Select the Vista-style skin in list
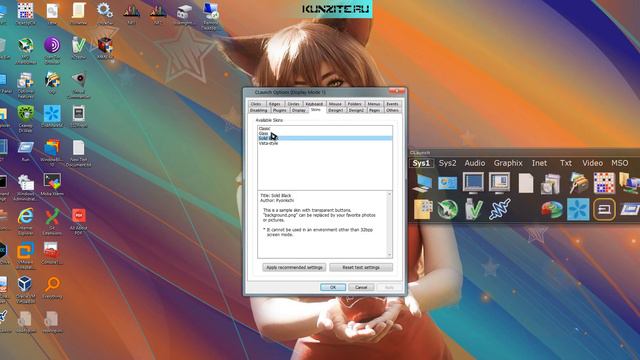This screenshot has width=640, height=360. [x=325, y=143]
